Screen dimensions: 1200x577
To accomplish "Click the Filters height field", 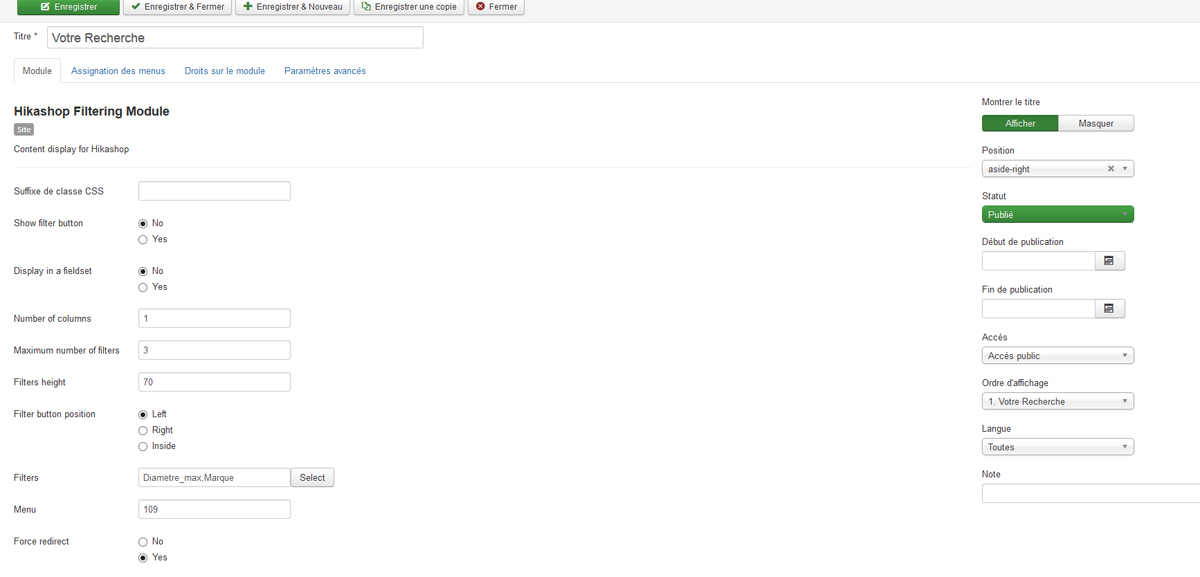I will [214, 382].
